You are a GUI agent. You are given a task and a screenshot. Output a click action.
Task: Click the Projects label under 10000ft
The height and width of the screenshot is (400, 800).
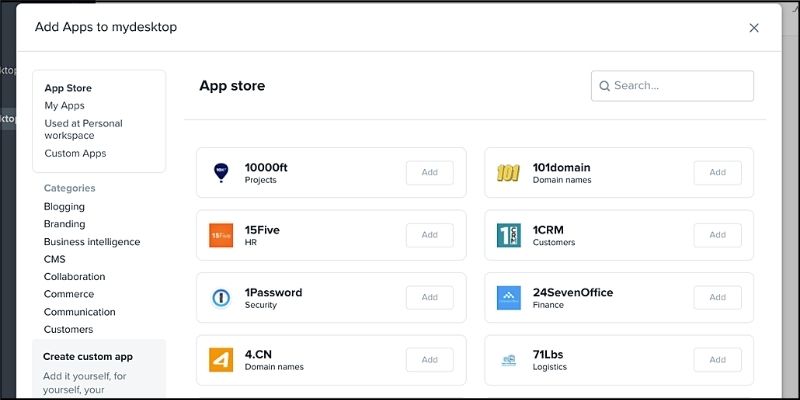point(261,180)
